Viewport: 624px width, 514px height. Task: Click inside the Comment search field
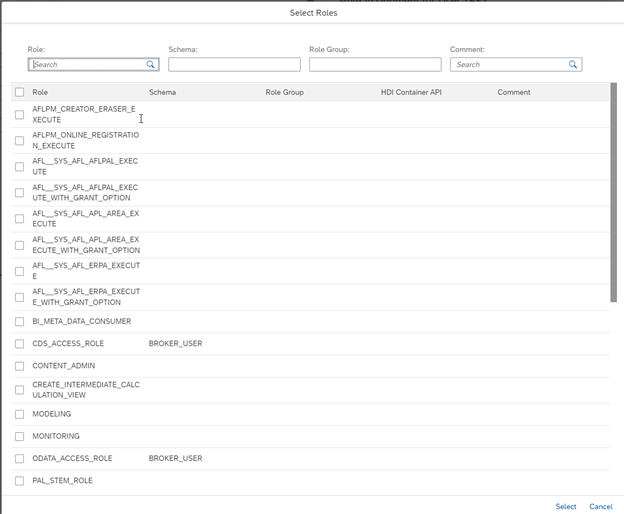pyautogui.click(x=511, y=64)
